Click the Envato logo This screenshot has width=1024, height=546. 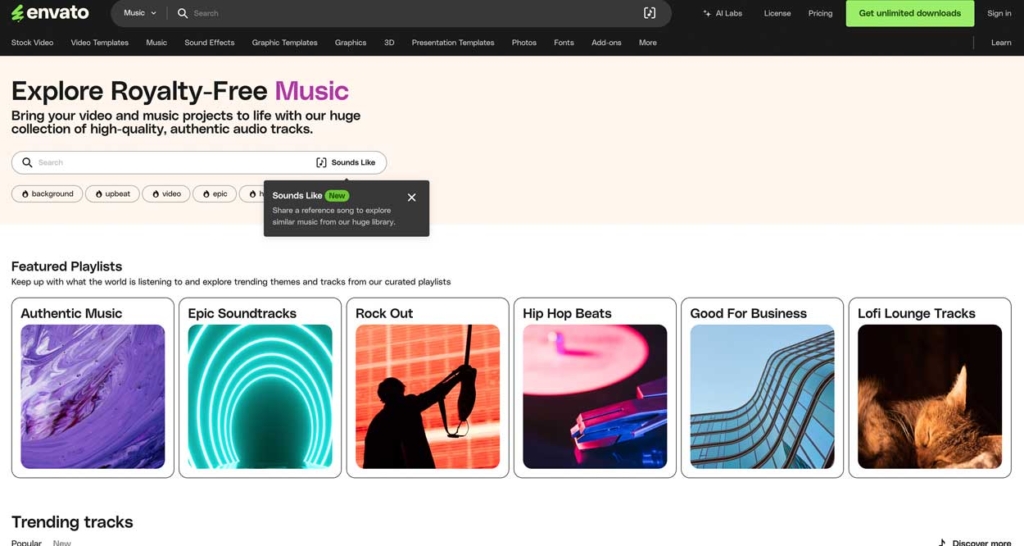click(x=50, y=13)
